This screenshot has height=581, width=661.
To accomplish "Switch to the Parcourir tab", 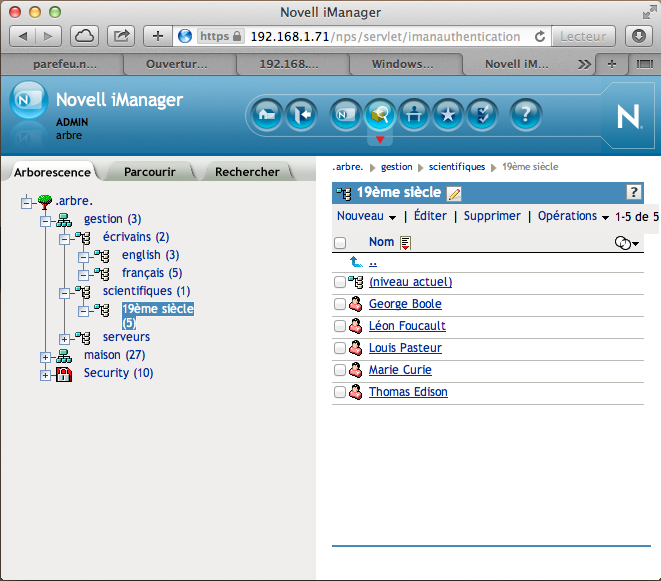I will click(150, 172).
